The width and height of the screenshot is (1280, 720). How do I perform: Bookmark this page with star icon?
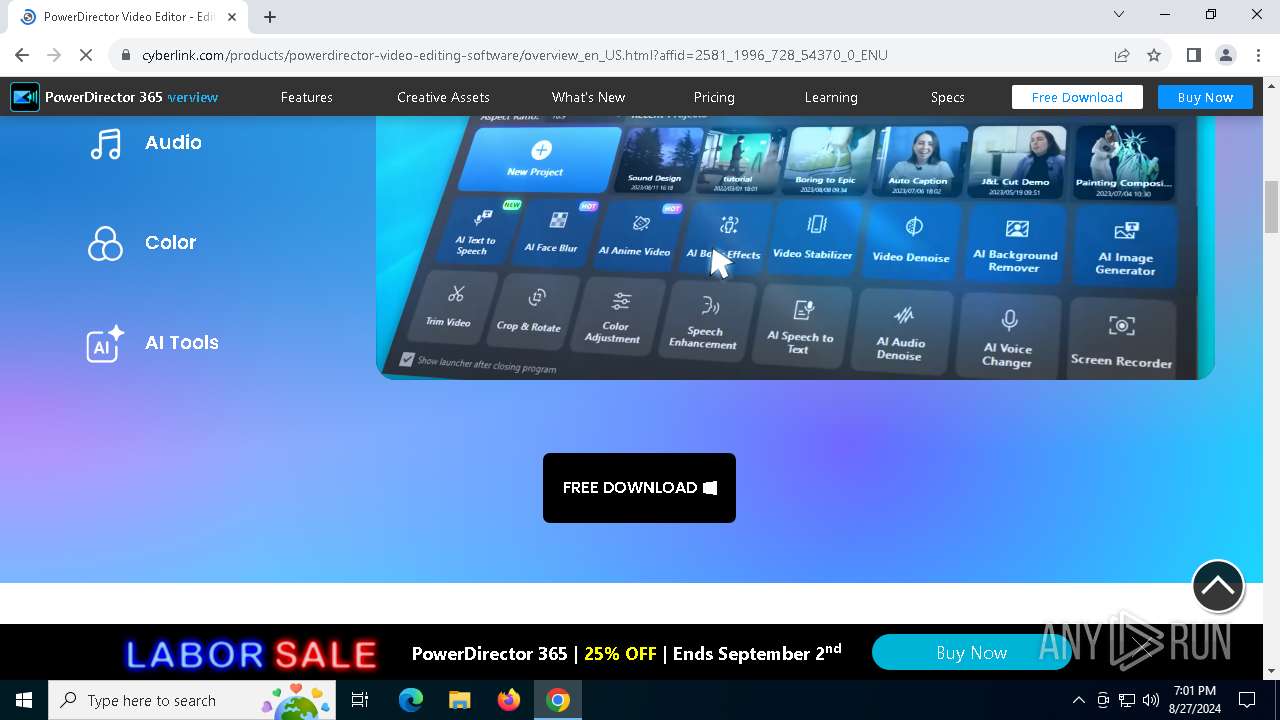tap(1154, 55)
